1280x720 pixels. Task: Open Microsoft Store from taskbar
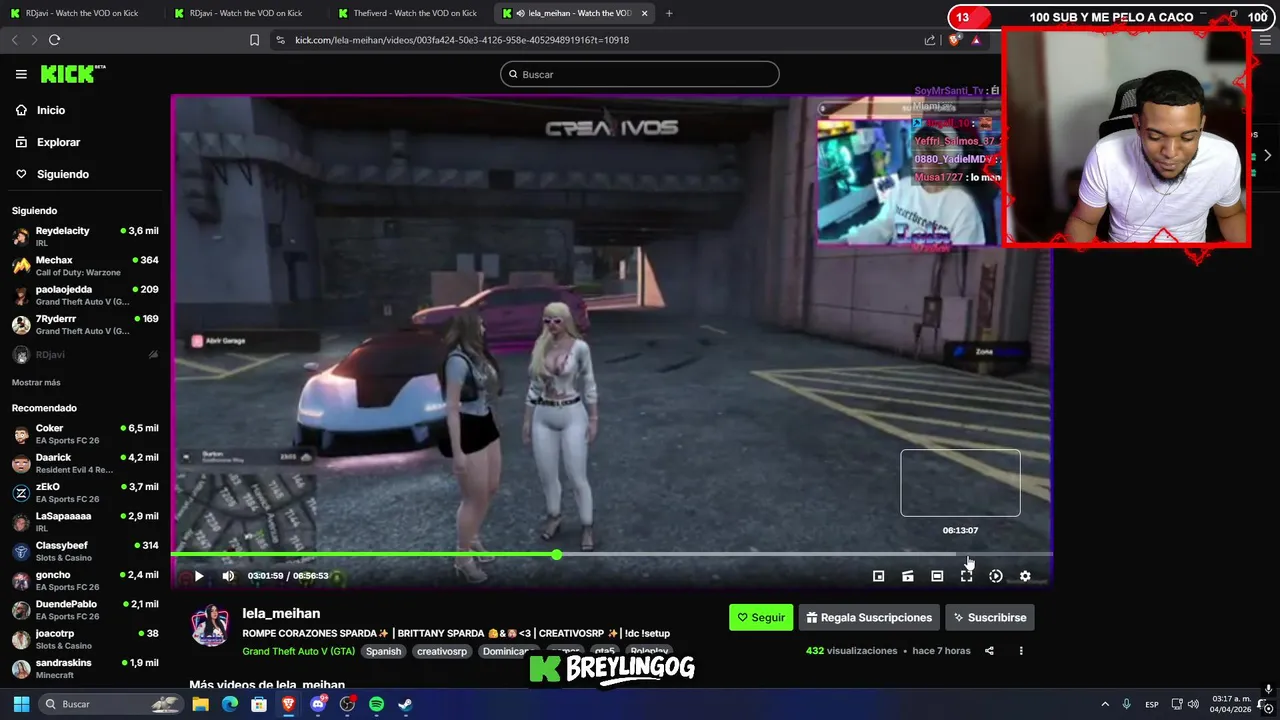click(x=259, y=704)
